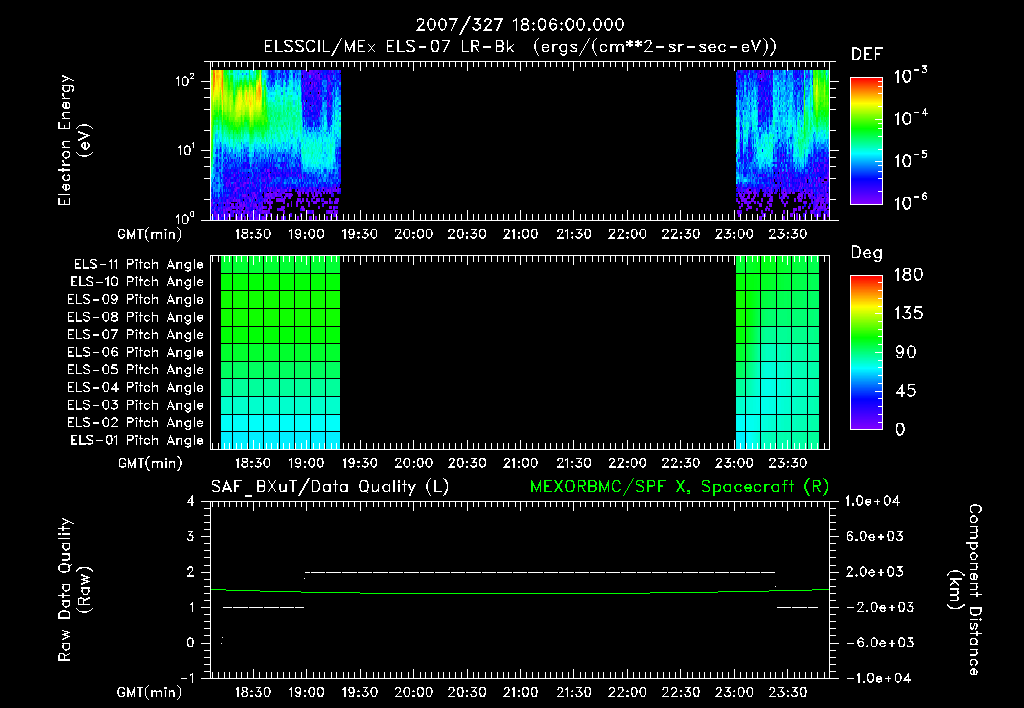Screen dimensions: 1024x708
Task: Click the 1.0e+04 right axis value
Action: pyautogui.click(x=872, y=502)
